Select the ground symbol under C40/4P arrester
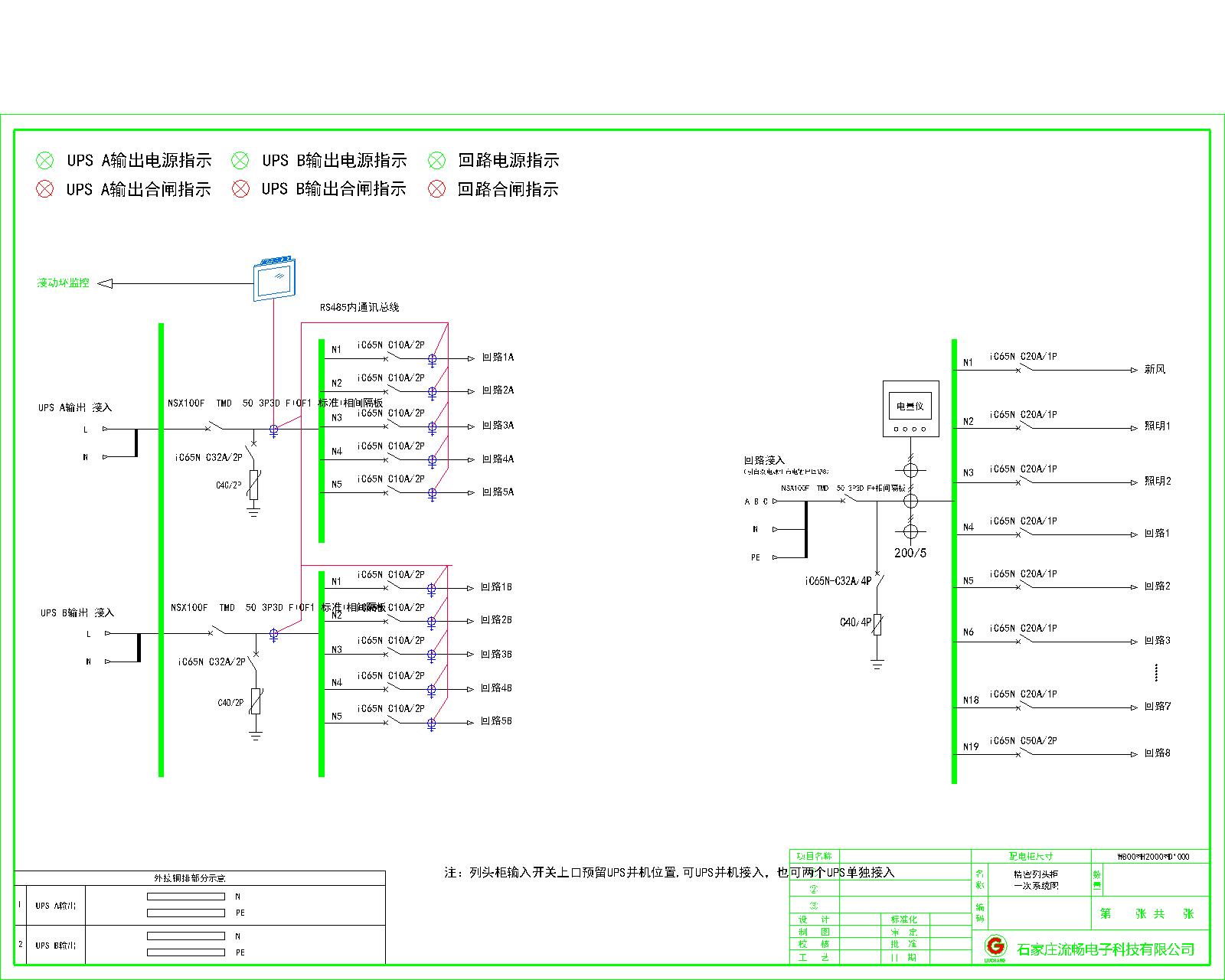Image resolution: width=1225 pixels, height=980 pixels. pyautogui.click(x=877, y=663)
